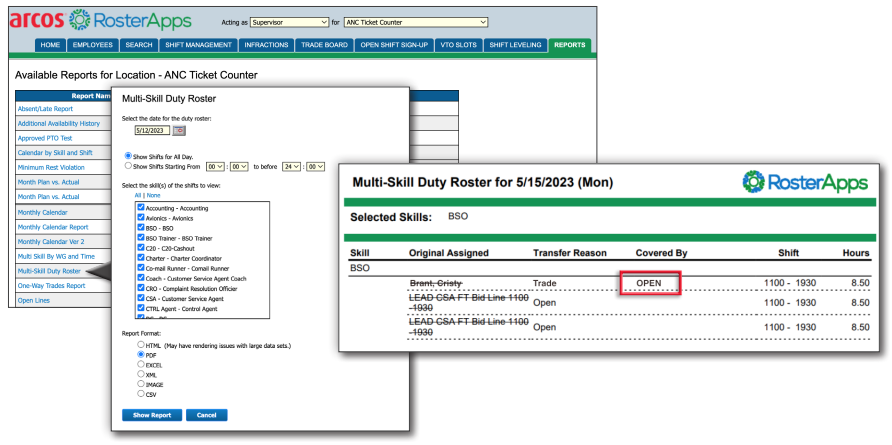Uncheck Complaint Resolution Officer skill

[x=141, y=288]
